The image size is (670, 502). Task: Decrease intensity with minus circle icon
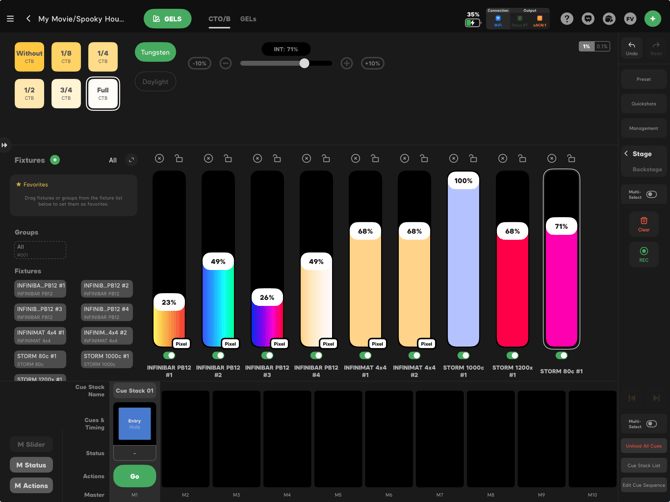click(226, 63)
